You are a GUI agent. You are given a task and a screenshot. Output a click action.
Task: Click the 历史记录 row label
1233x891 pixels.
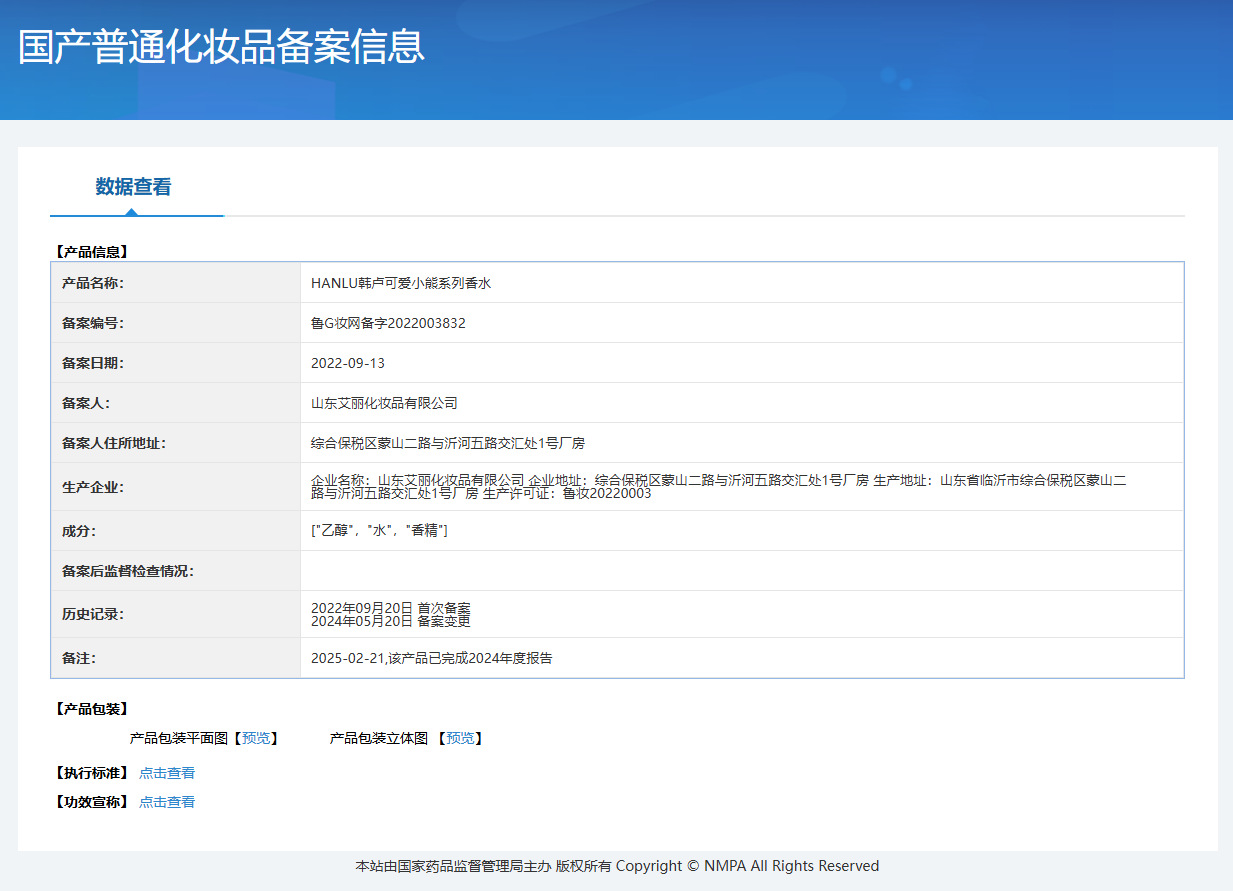click(x=93, y=614)
